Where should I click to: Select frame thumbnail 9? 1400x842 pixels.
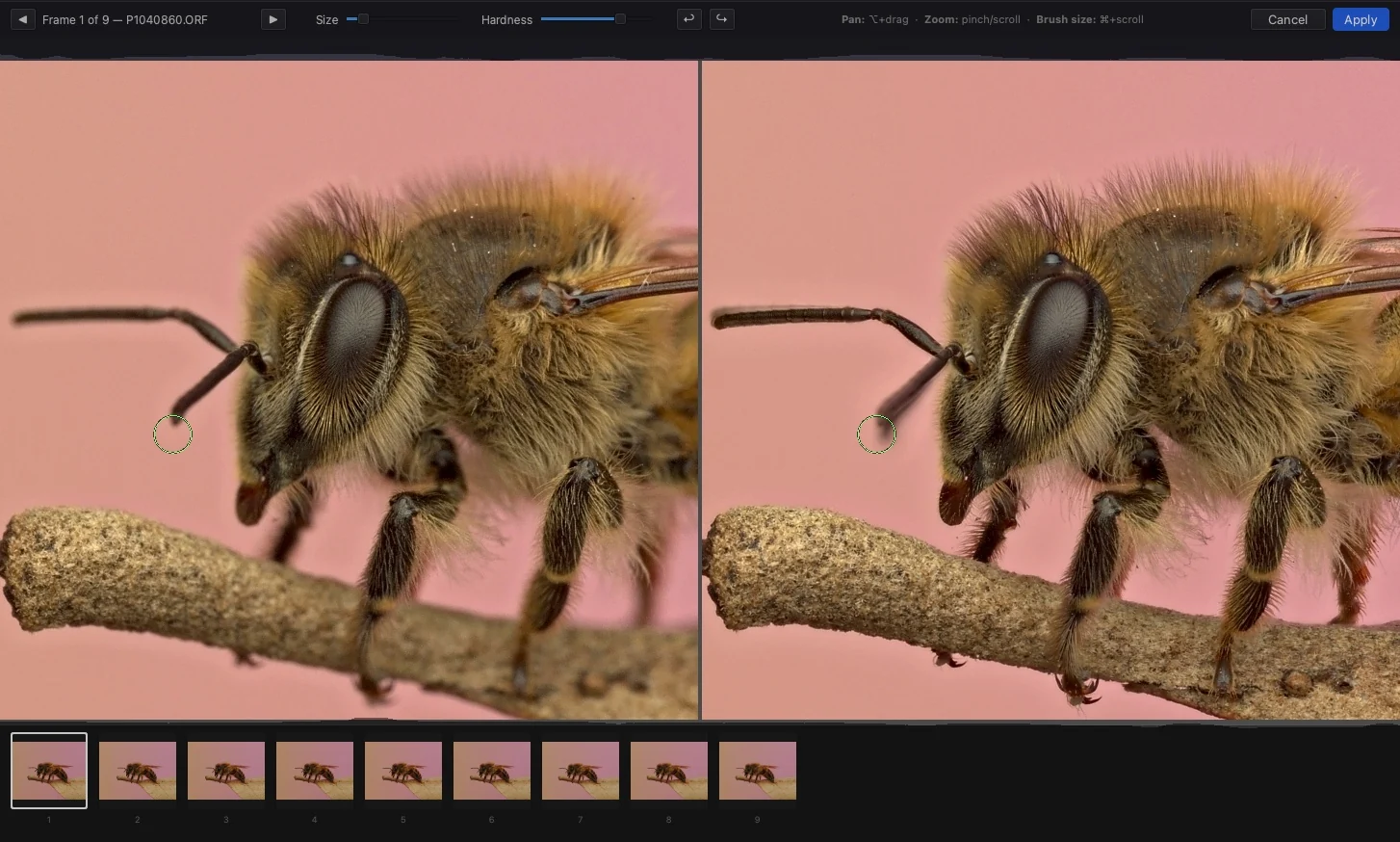pos(758,771)
